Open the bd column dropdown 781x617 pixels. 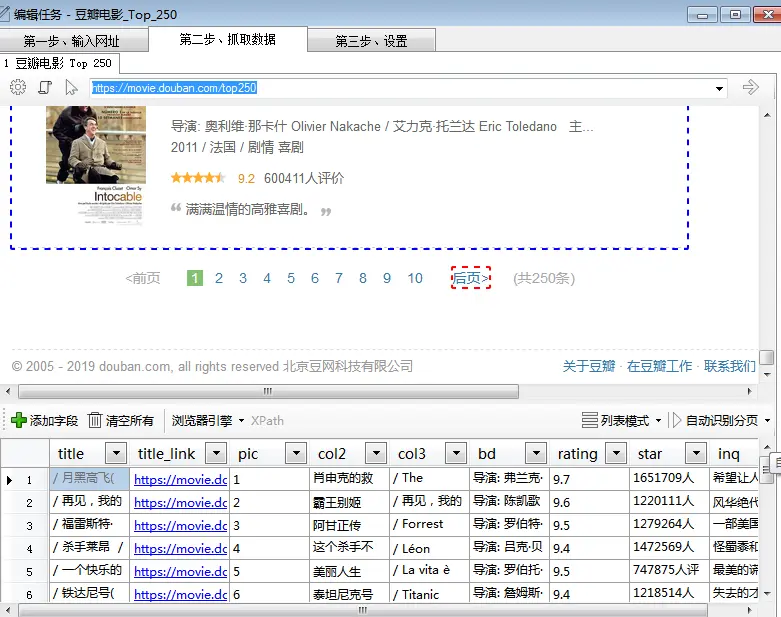tap(536, 453)
